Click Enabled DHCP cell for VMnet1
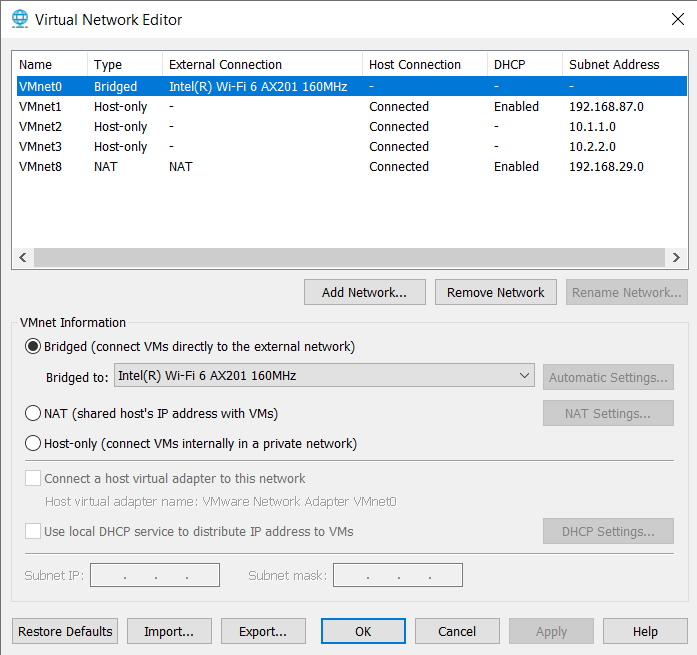 (x=516, y=107)
